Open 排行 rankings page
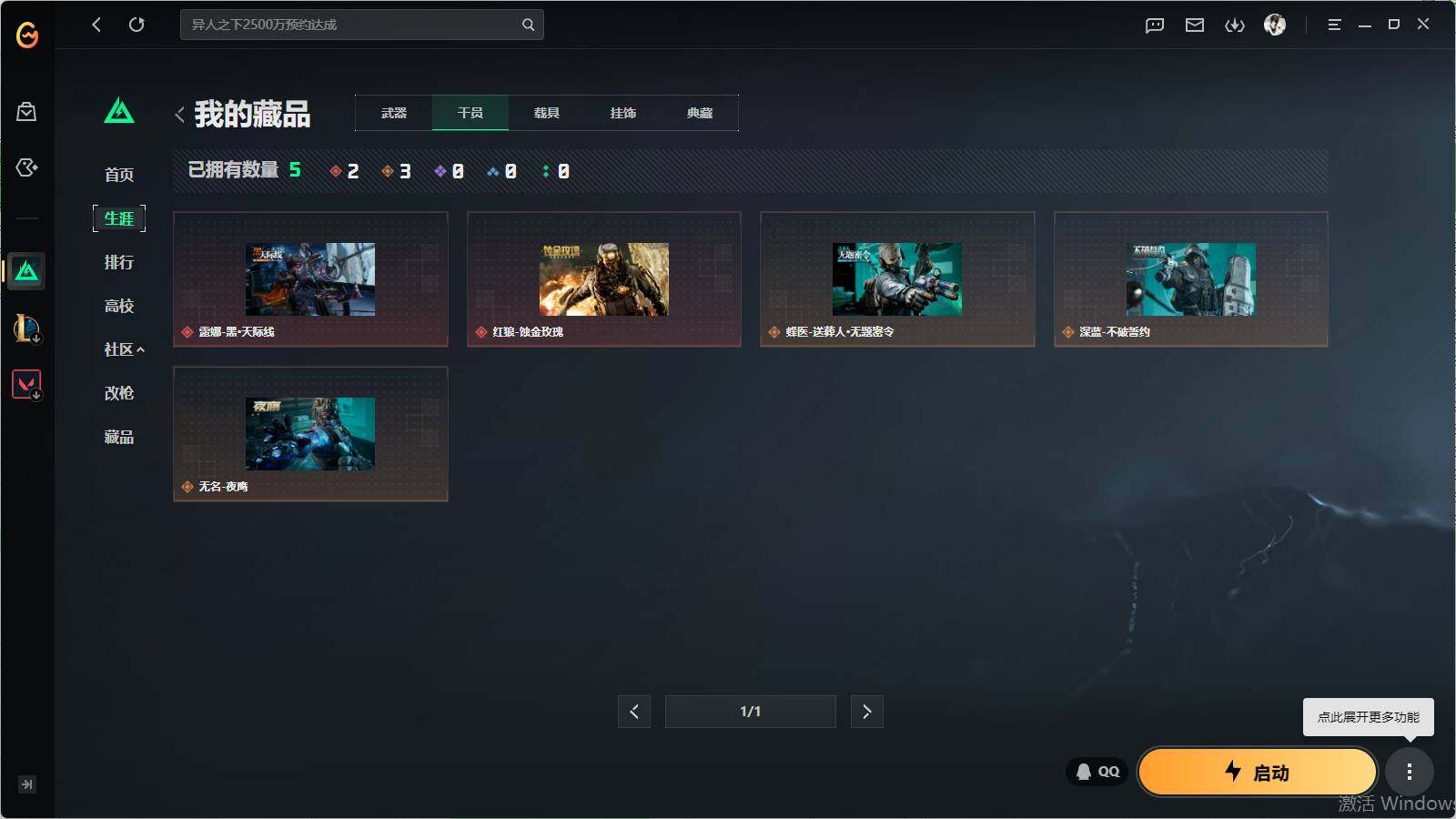The width and height of the screenshot is (1456, 819). coord(119,262)
